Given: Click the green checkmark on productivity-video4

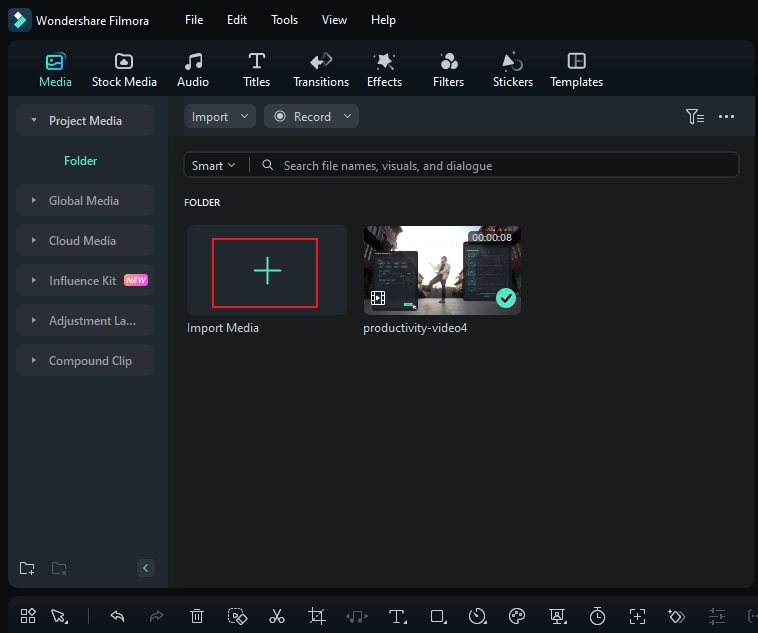Looking at the screenshot, I should (506, 298).
